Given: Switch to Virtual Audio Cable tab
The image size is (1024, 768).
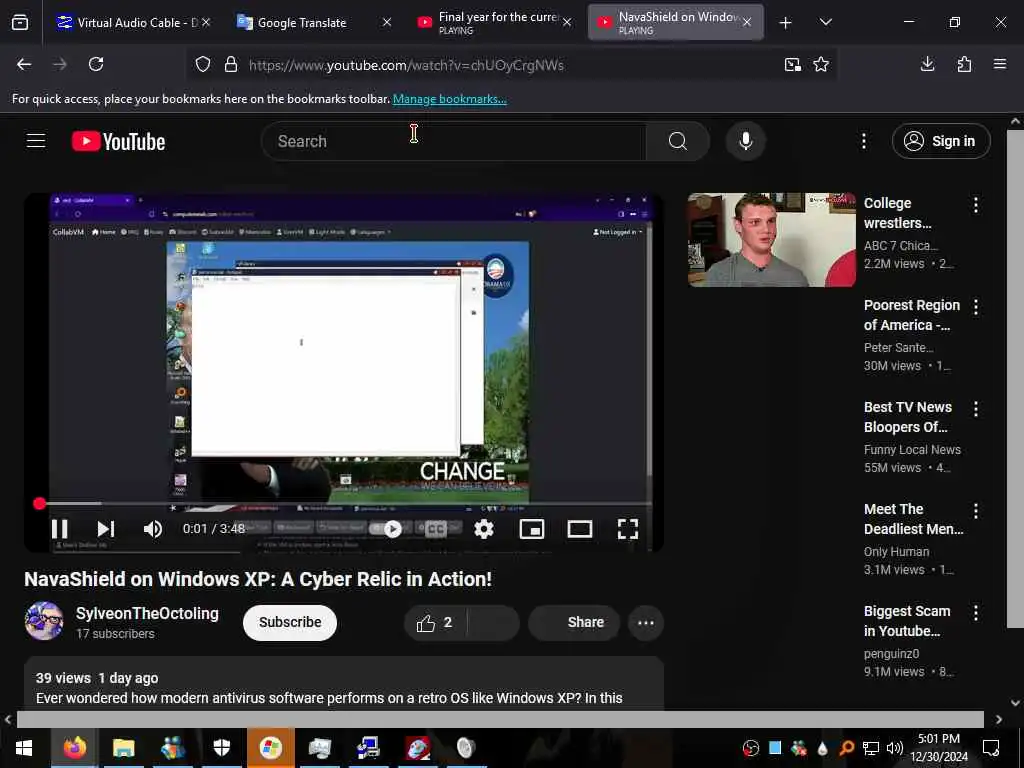Looking at the screenshot, I should click(x=133, y=22).
